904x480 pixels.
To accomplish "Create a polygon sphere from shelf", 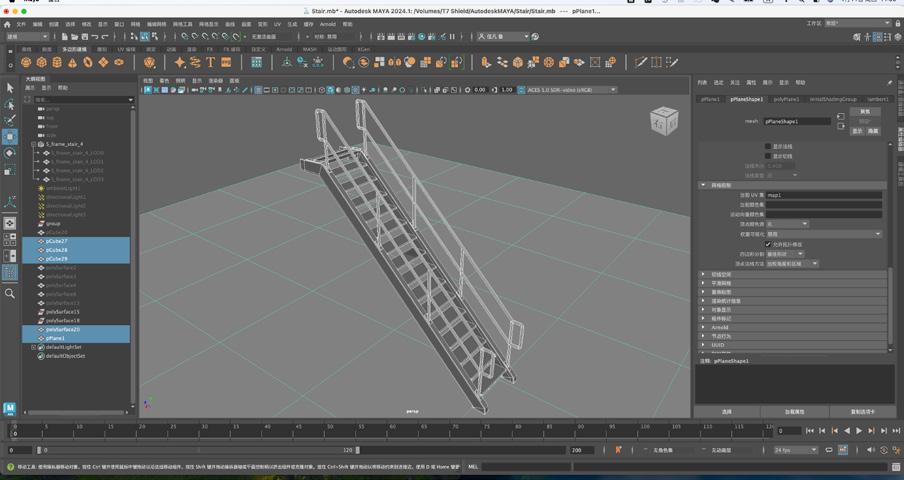I will 26,62.
